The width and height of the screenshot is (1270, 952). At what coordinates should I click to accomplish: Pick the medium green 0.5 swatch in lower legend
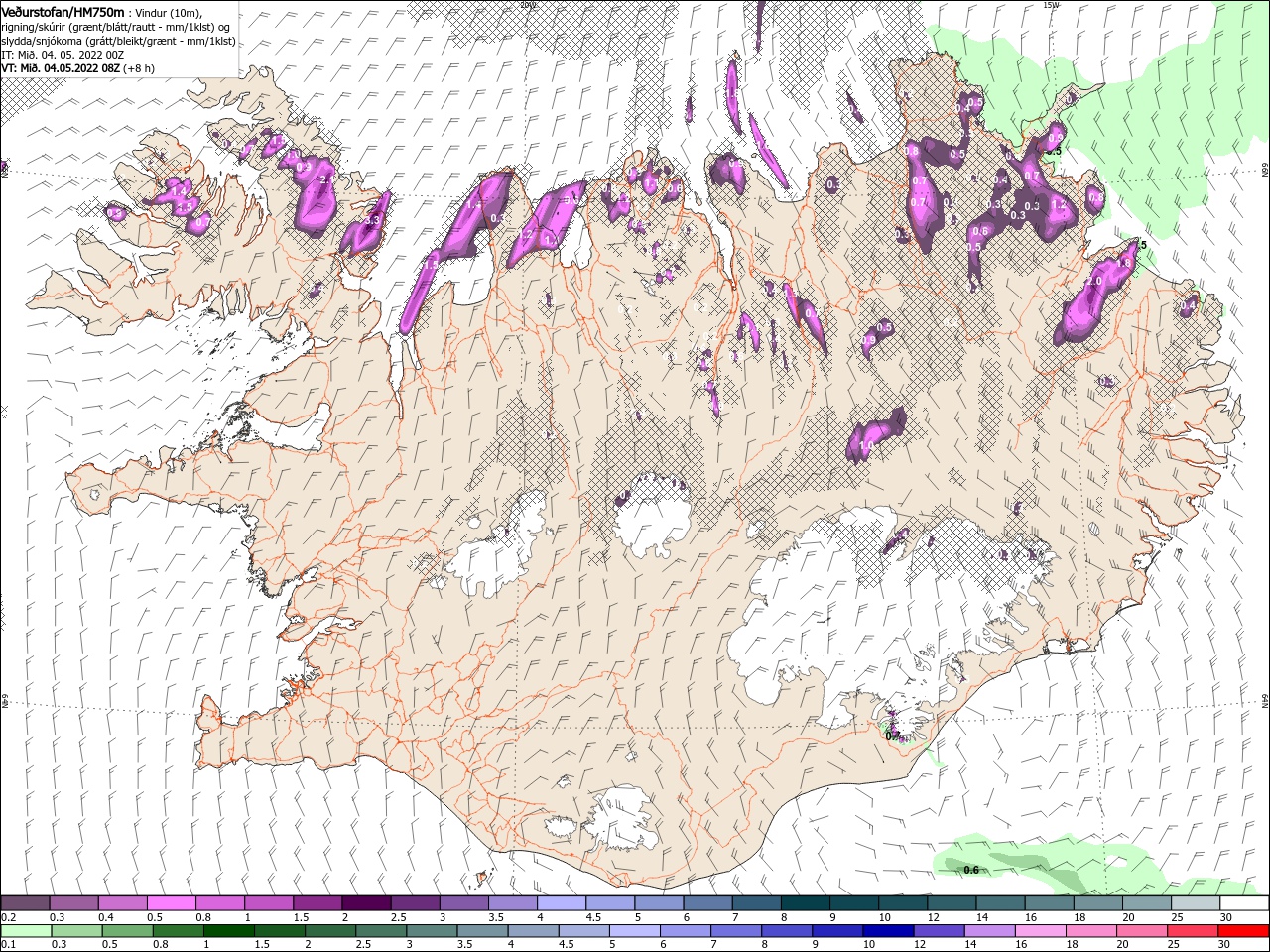tap(127, 931)
